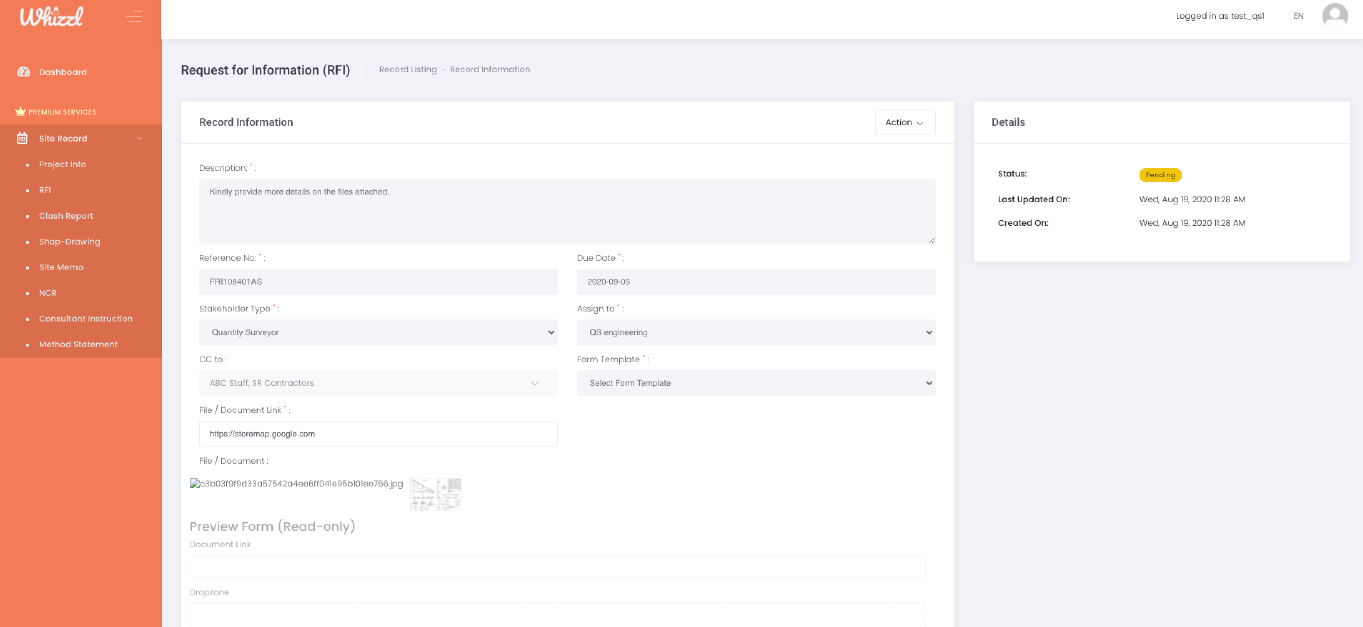Toggle the sidebar hamburger menu icon
The width and height of the screenshot is (1363, 627).
[x=134, y=17]
